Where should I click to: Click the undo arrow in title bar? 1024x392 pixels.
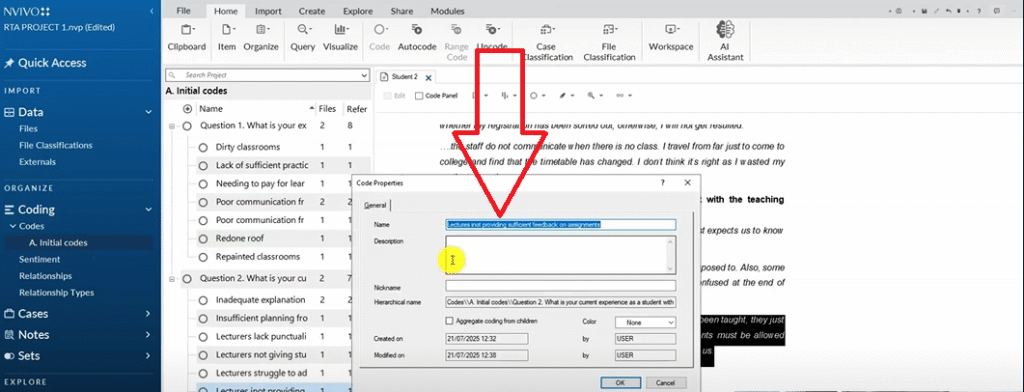point(948,11)
